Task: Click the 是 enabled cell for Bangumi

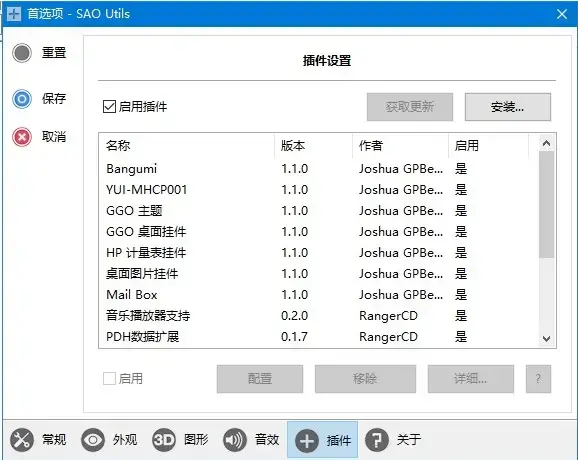Action: (x=461, y=169)
